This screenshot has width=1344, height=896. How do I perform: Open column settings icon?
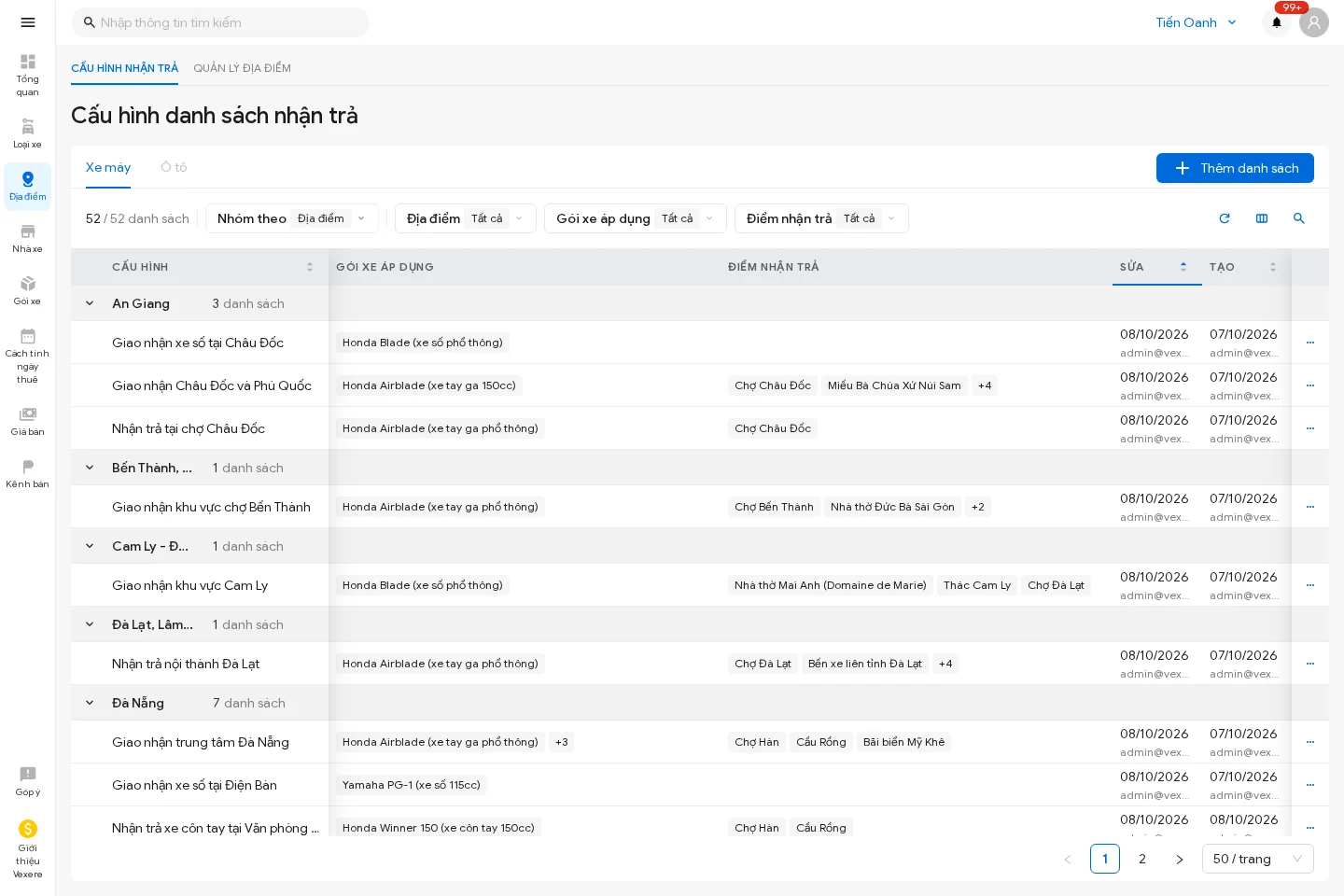pos(1262,218)
